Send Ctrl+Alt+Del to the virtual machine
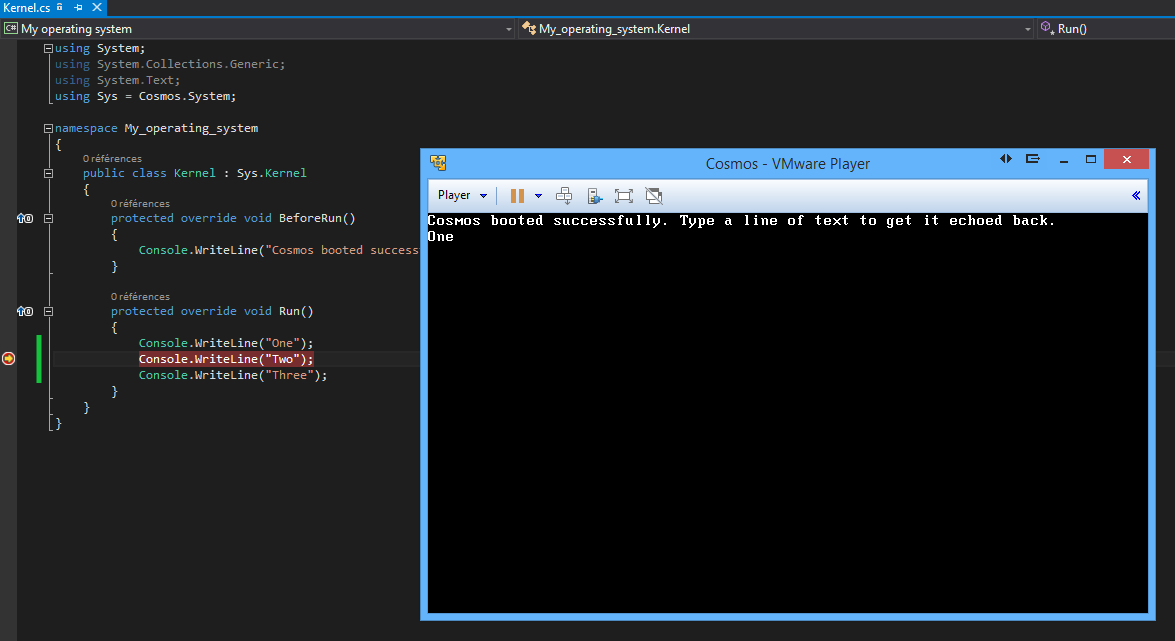Screen dimensions: 1175x641 click(x=564, y=196)
